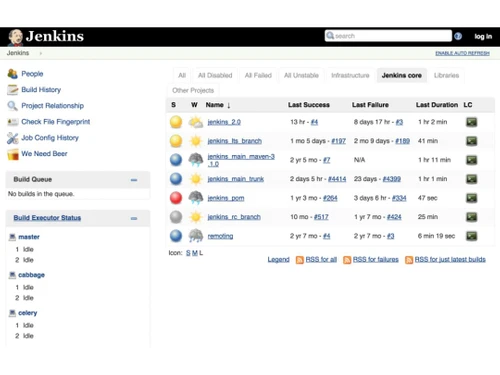Open last console for jenkins_lts_branch

(471, 141)
